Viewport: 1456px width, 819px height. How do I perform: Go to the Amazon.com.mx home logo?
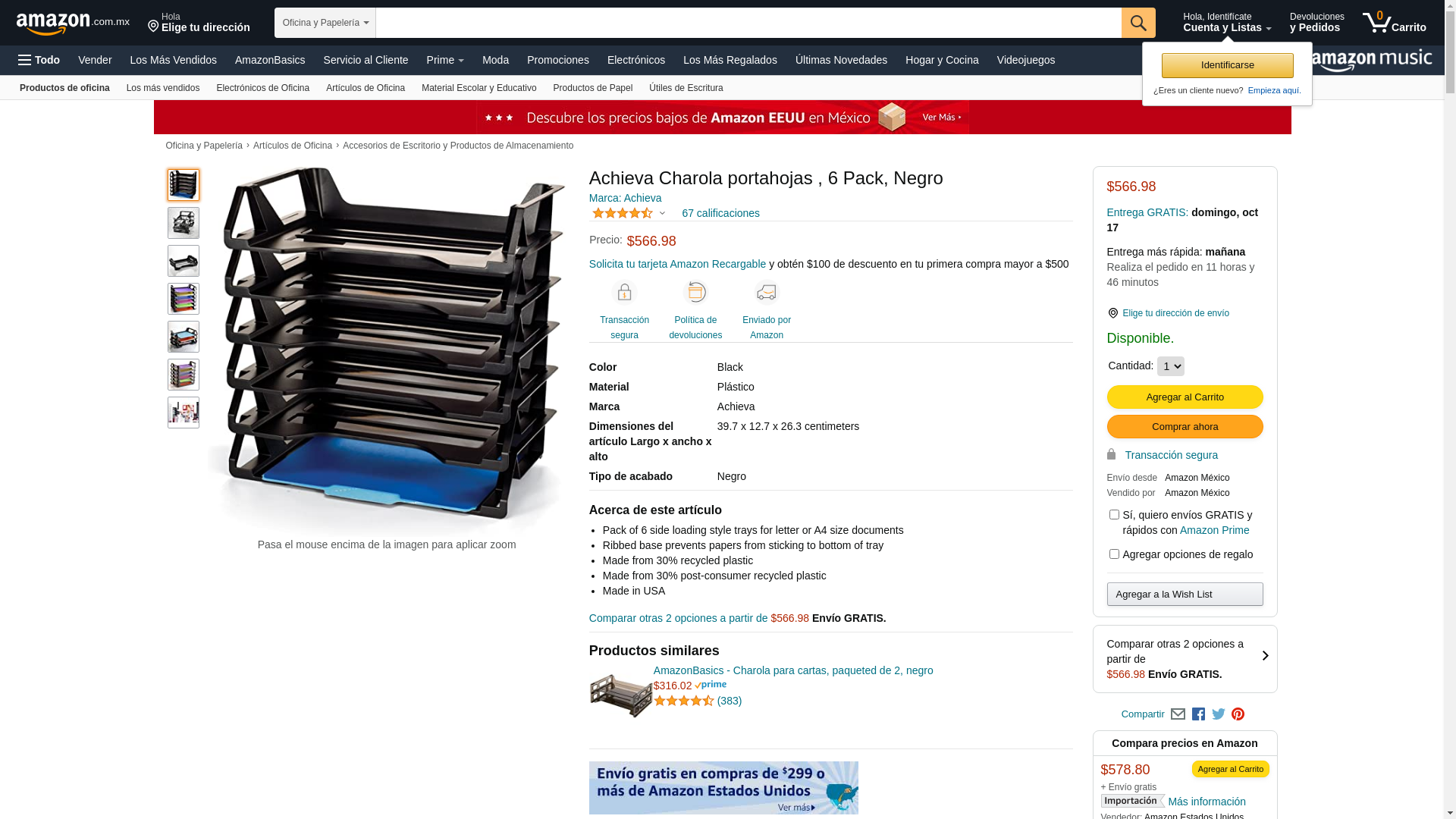pyautogui.click(x=73, y=23)
